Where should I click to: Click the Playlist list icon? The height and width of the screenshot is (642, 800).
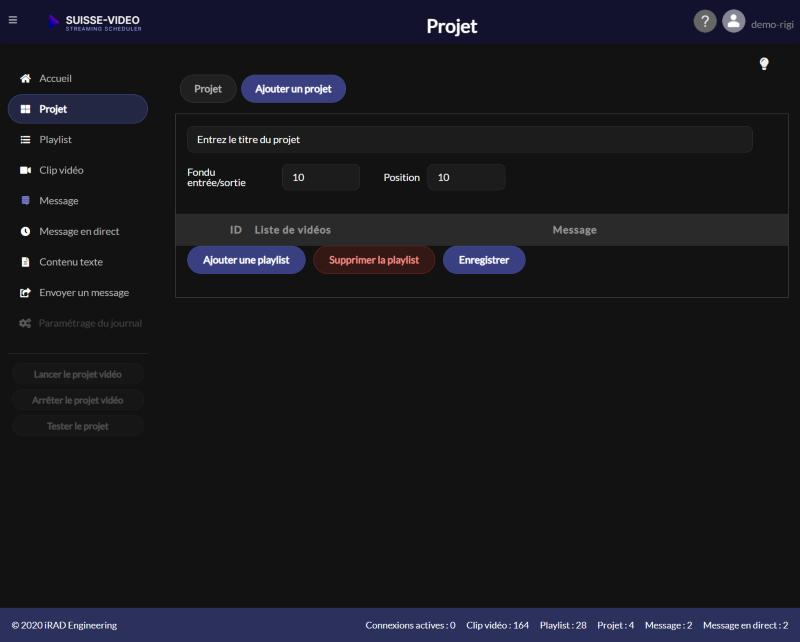tap(25, 140)
